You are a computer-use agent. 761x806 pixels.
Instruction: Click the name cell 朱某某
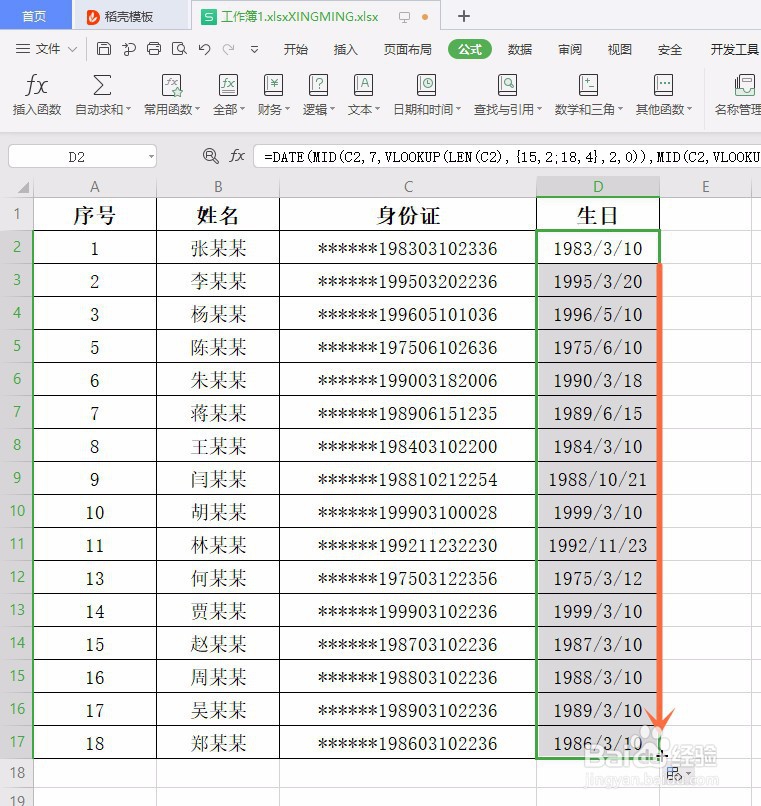[218, 380]
